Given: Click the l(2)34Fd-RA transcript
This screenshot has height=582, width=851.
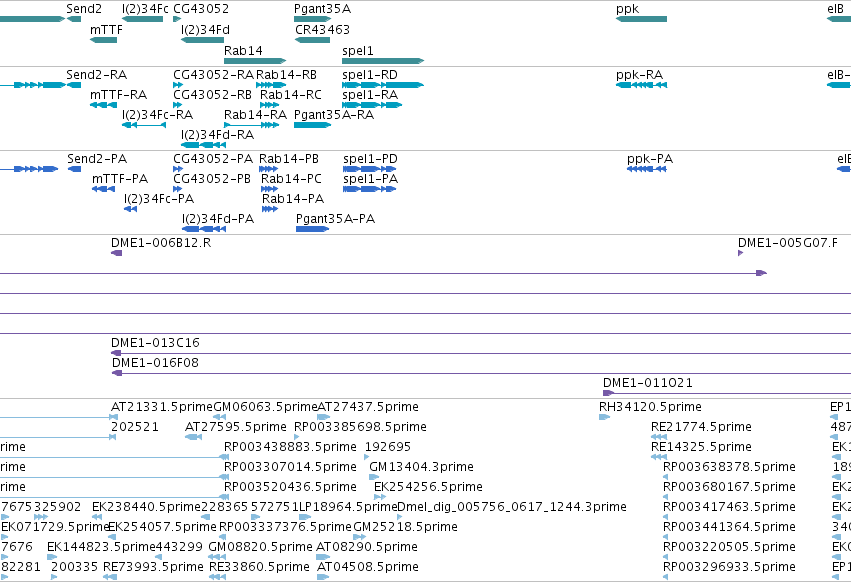Looking at the screenshot, I should tap(204, 145).
